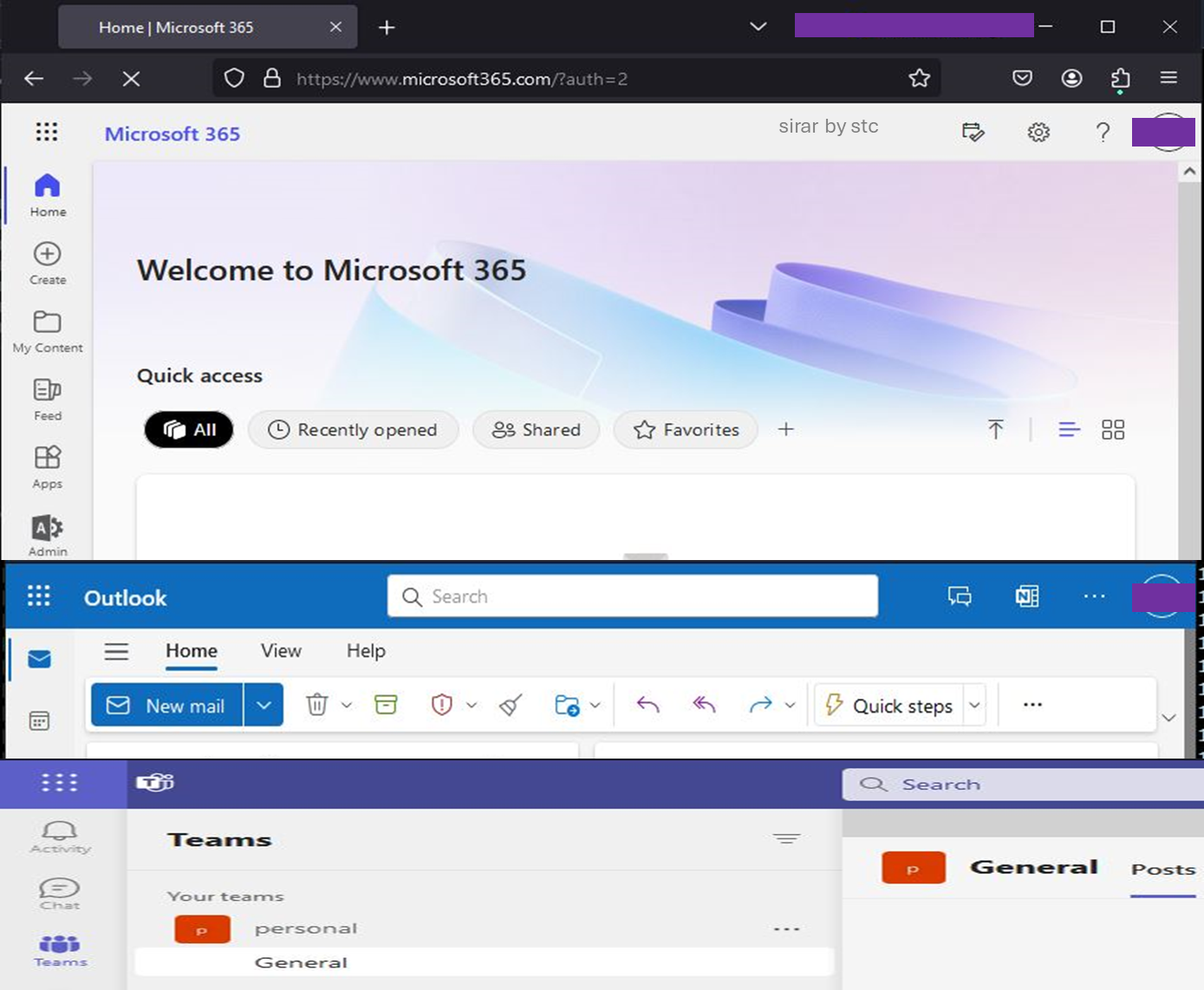Expand the Report options dropdown arrow
This screenshot has height=990, width=1204.
click(x=472, y=706)
